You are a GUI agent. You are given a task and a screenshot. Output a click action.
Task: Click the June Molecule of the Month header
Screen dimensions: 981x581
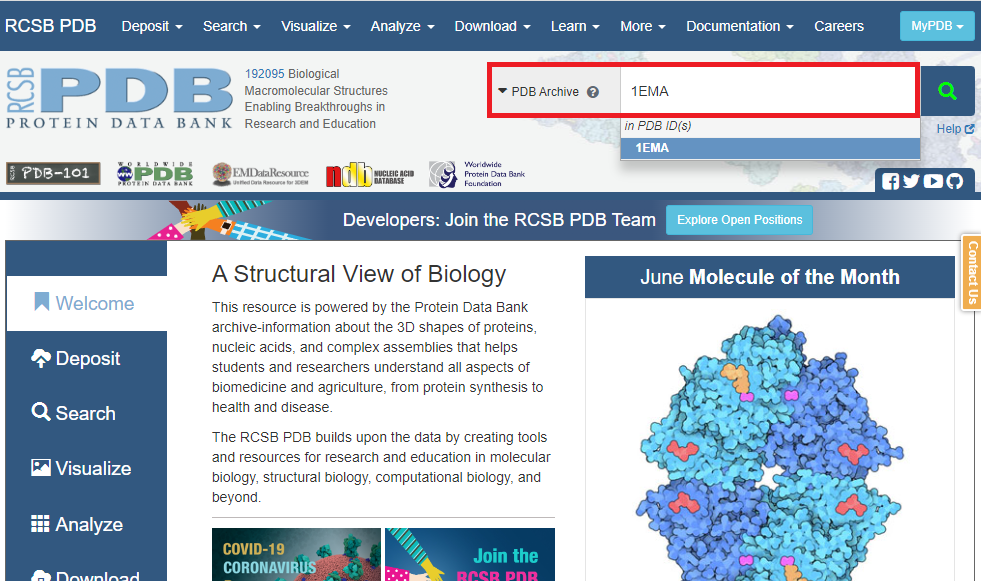pyautogui.click(x=770, y=277)
